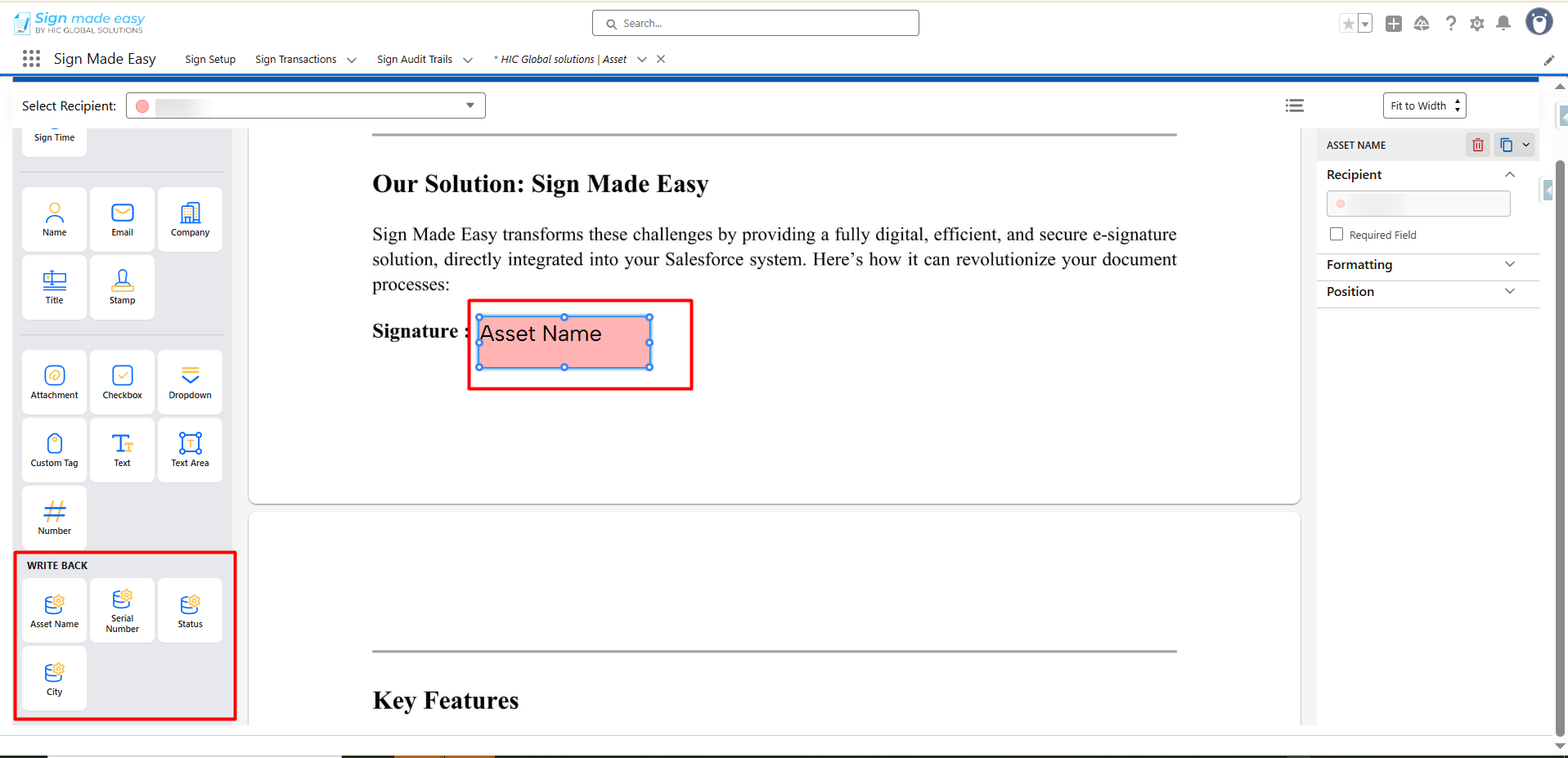1568x758 pixels.
Task: Select the Status write-back tile
Action: tap(191, 610)
